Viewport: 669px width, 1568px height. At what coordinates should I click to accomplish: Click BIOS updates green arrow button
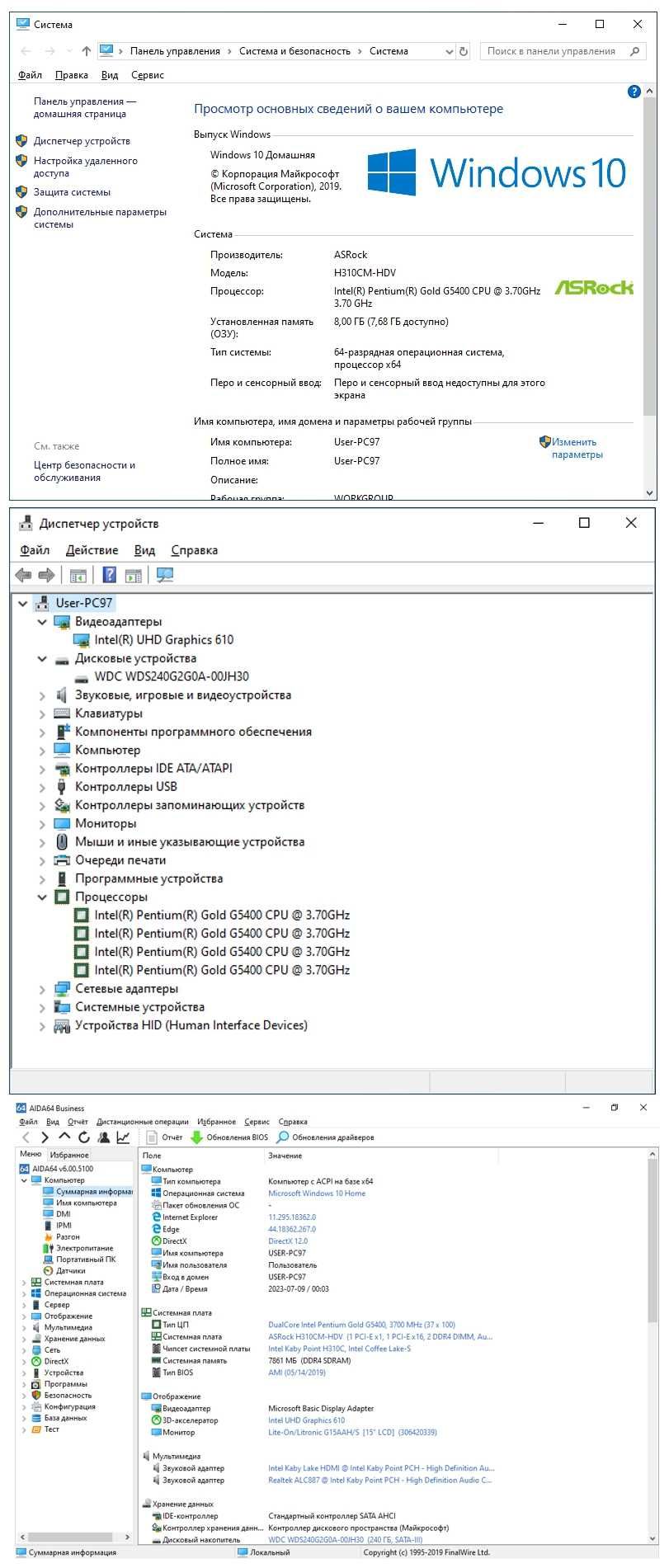point(229,1137)
